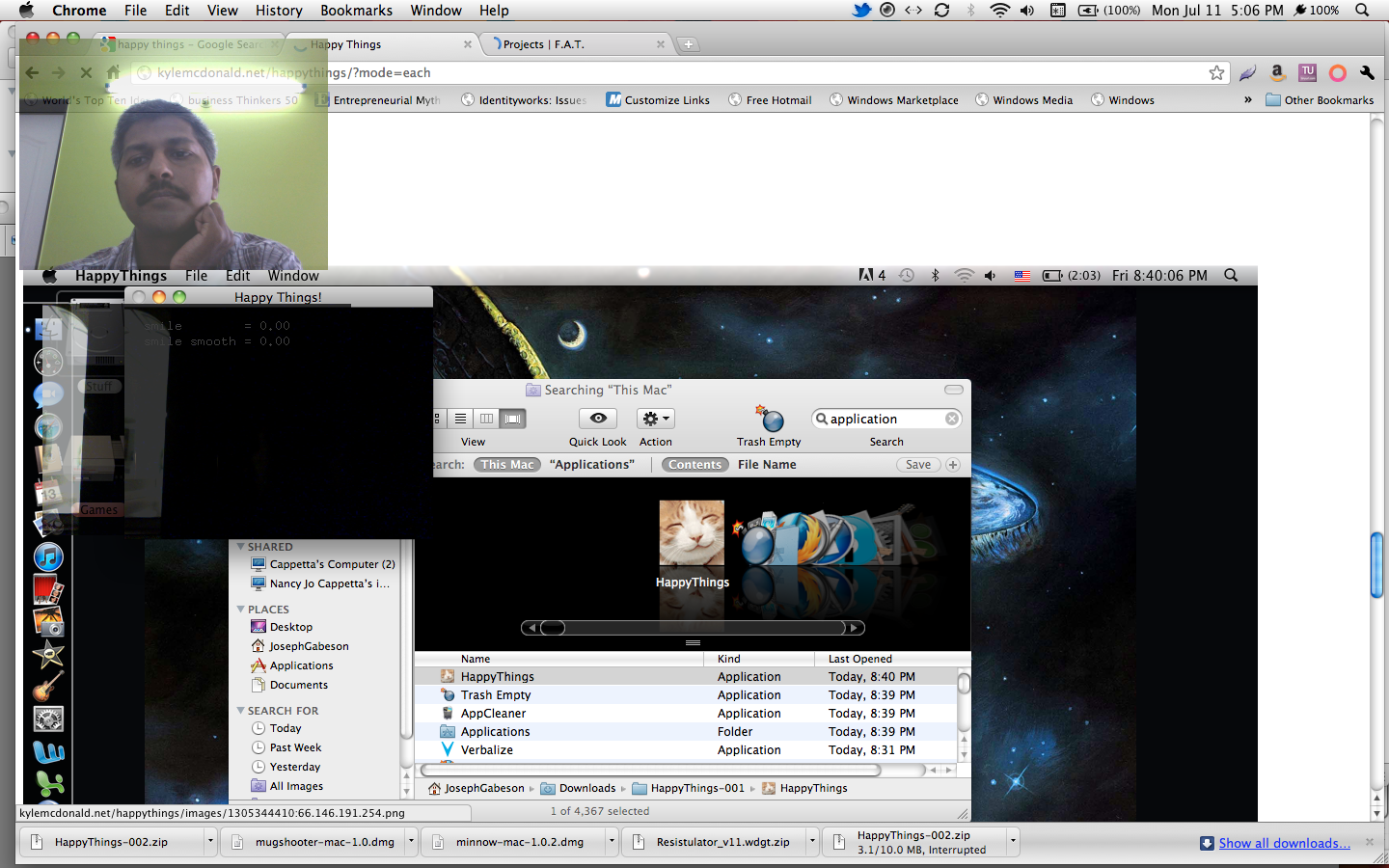The width and height of the screenshot is (1389, 868).
Task: Go to Chrome's home page icon
Action: 113,72
